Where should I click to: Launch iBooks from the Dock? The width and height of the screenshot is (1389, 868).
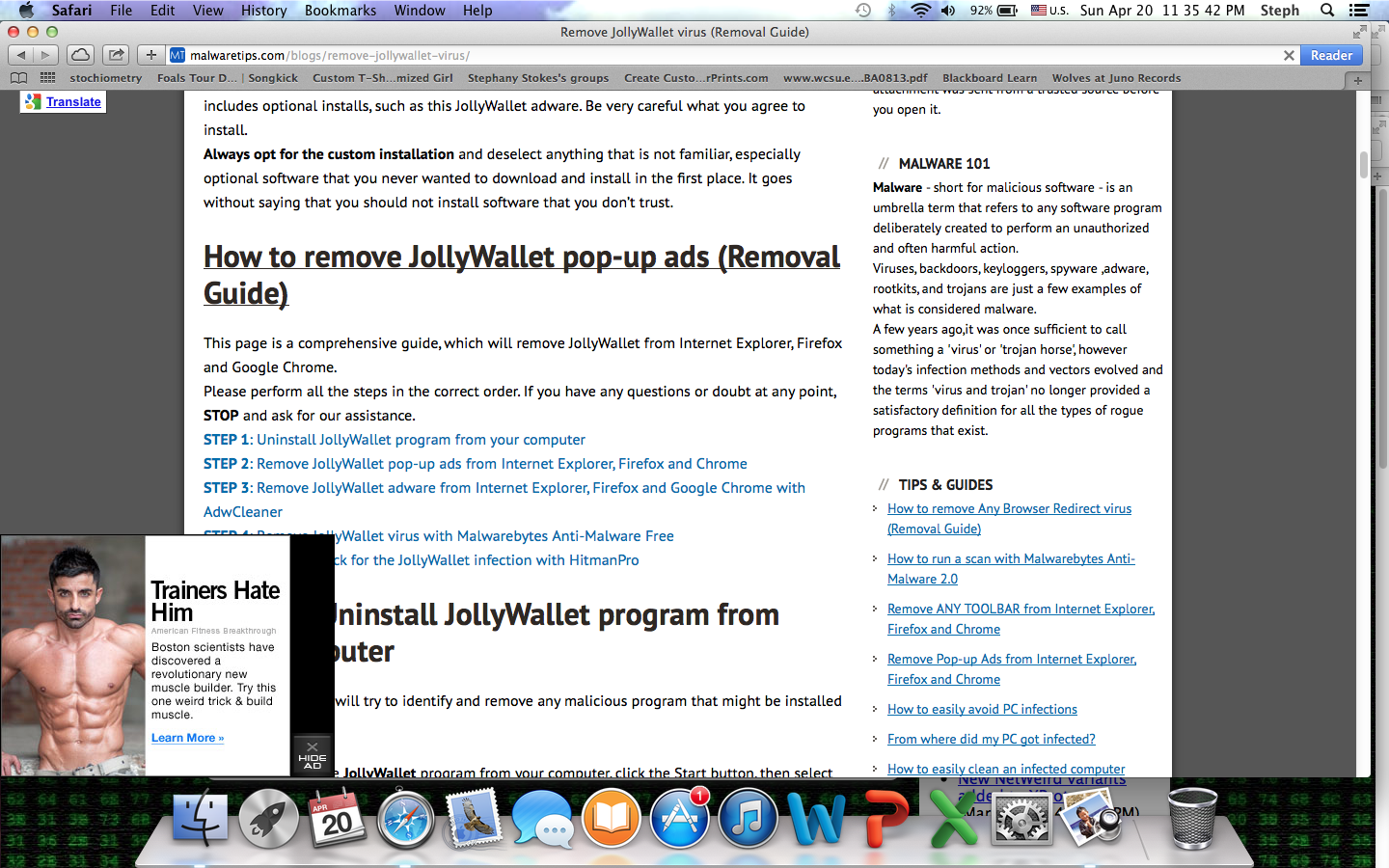611,819
